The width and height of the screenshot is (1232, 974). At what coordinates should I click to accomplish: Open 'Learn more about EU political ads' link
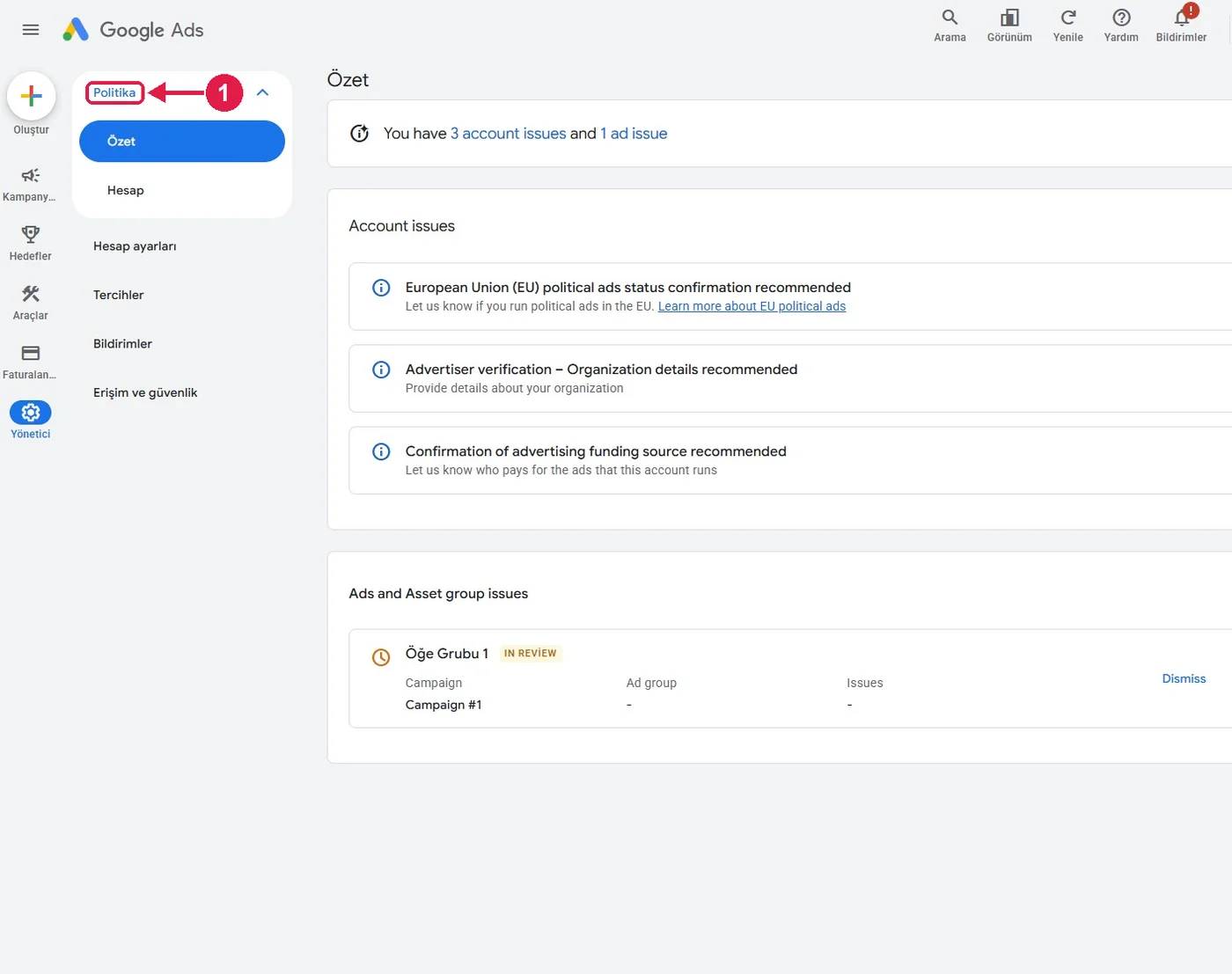(752, 306)
